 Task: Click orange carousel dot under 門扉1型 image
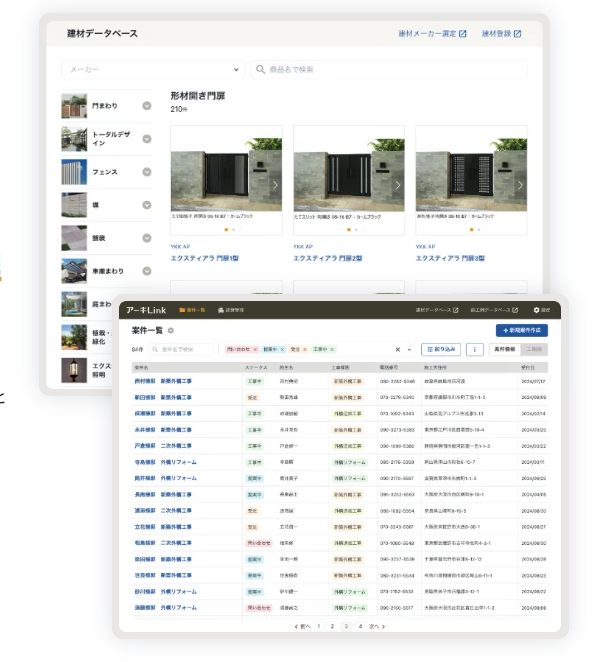click(x=226, y=230)
